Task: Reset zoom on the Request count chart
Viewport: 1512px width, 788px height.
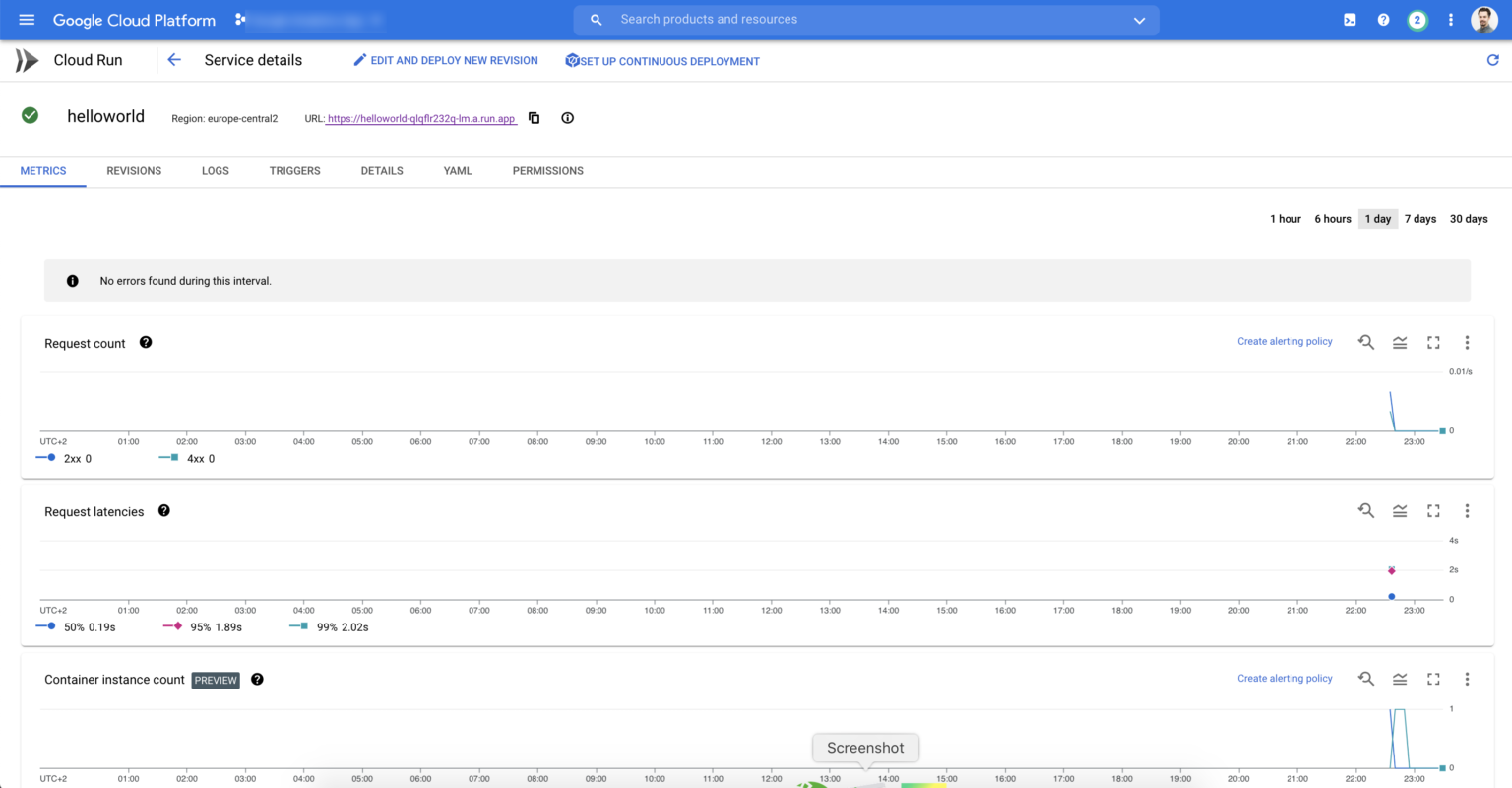Action: tap(1366, 343)
